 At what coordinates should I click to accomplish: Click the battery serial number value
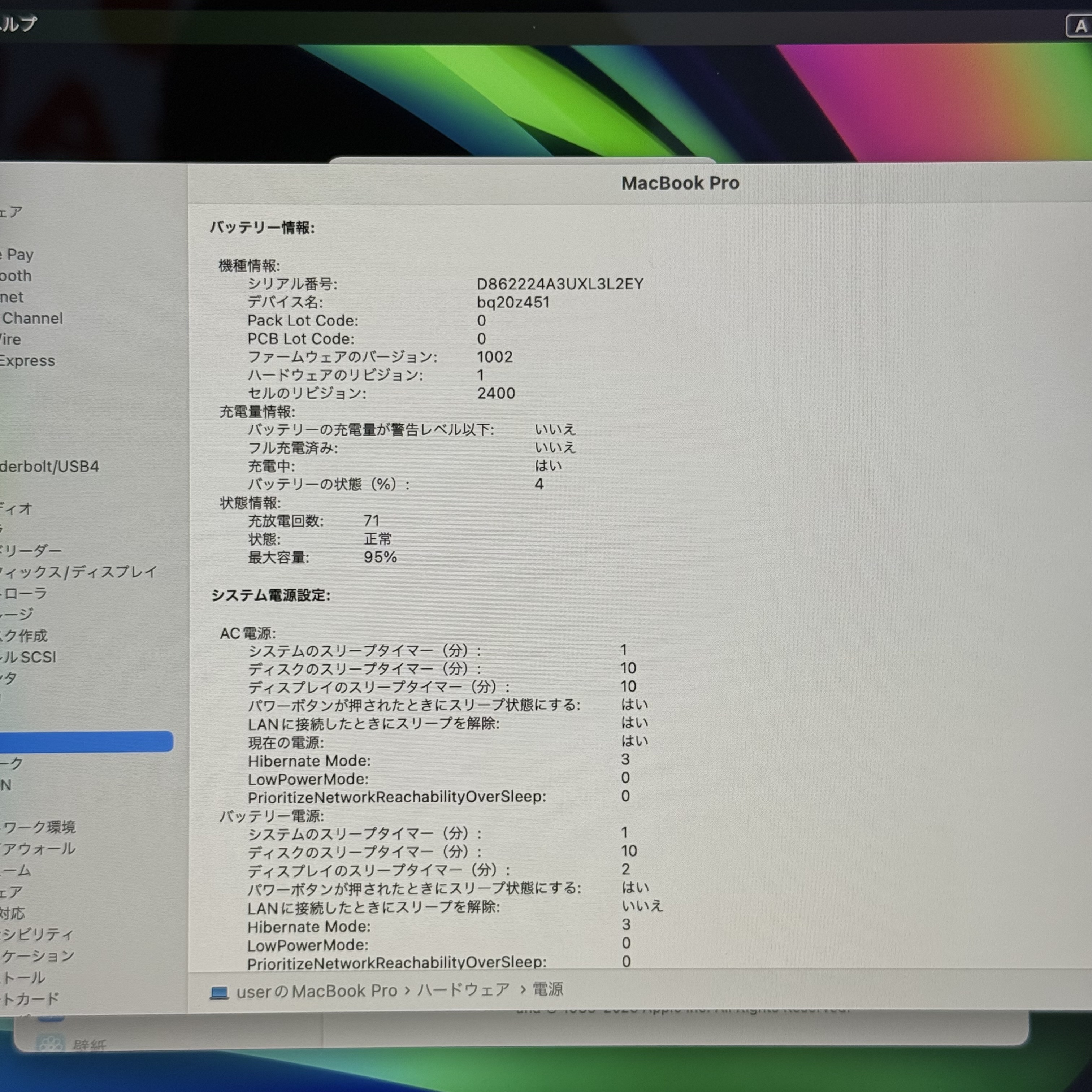(560, 284)
